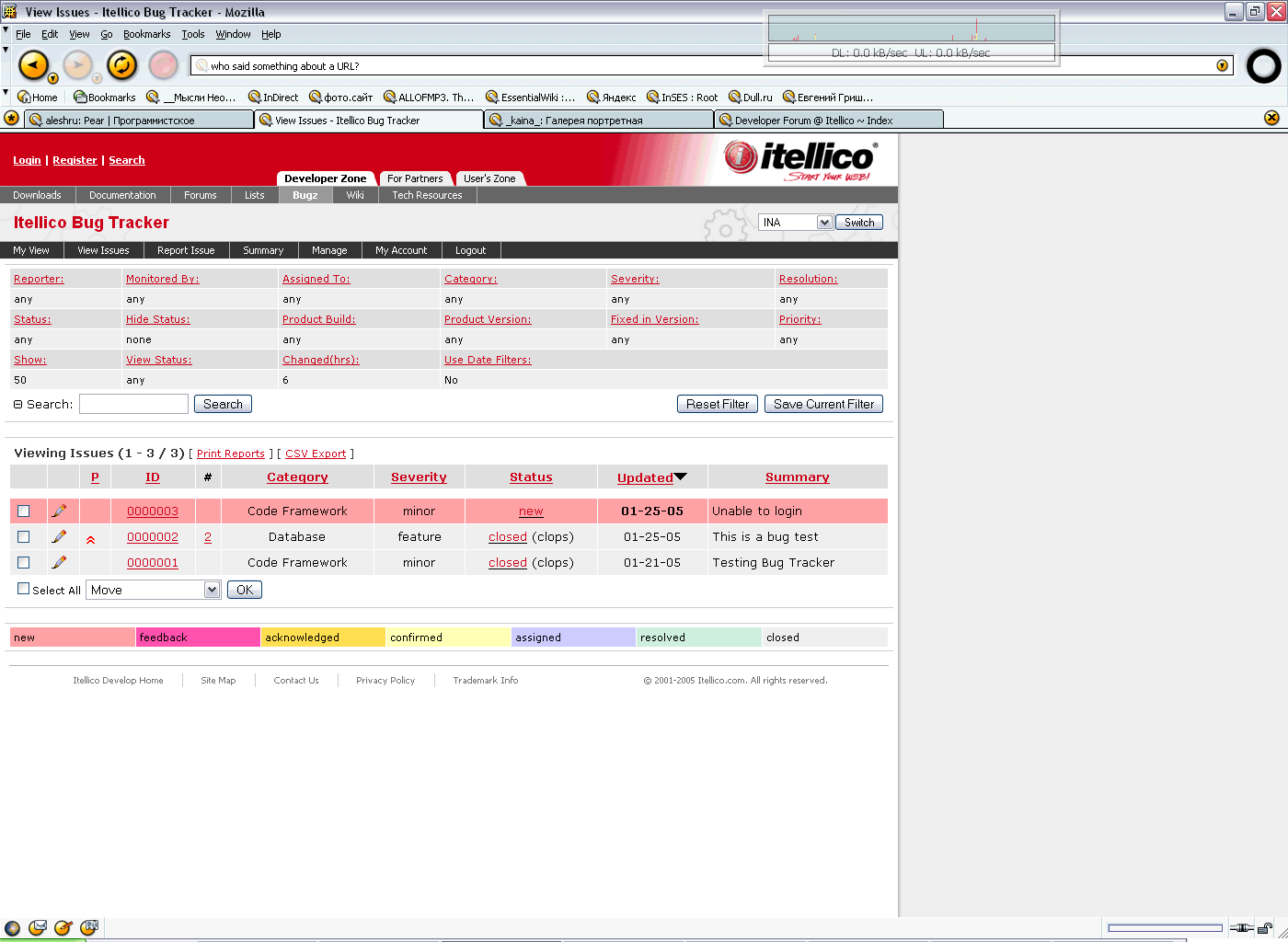This screenshot has height=942, width=1288.
Task: Click the 'feedback' status color legend
Action: pyautogui.click(x=198, y=638)
